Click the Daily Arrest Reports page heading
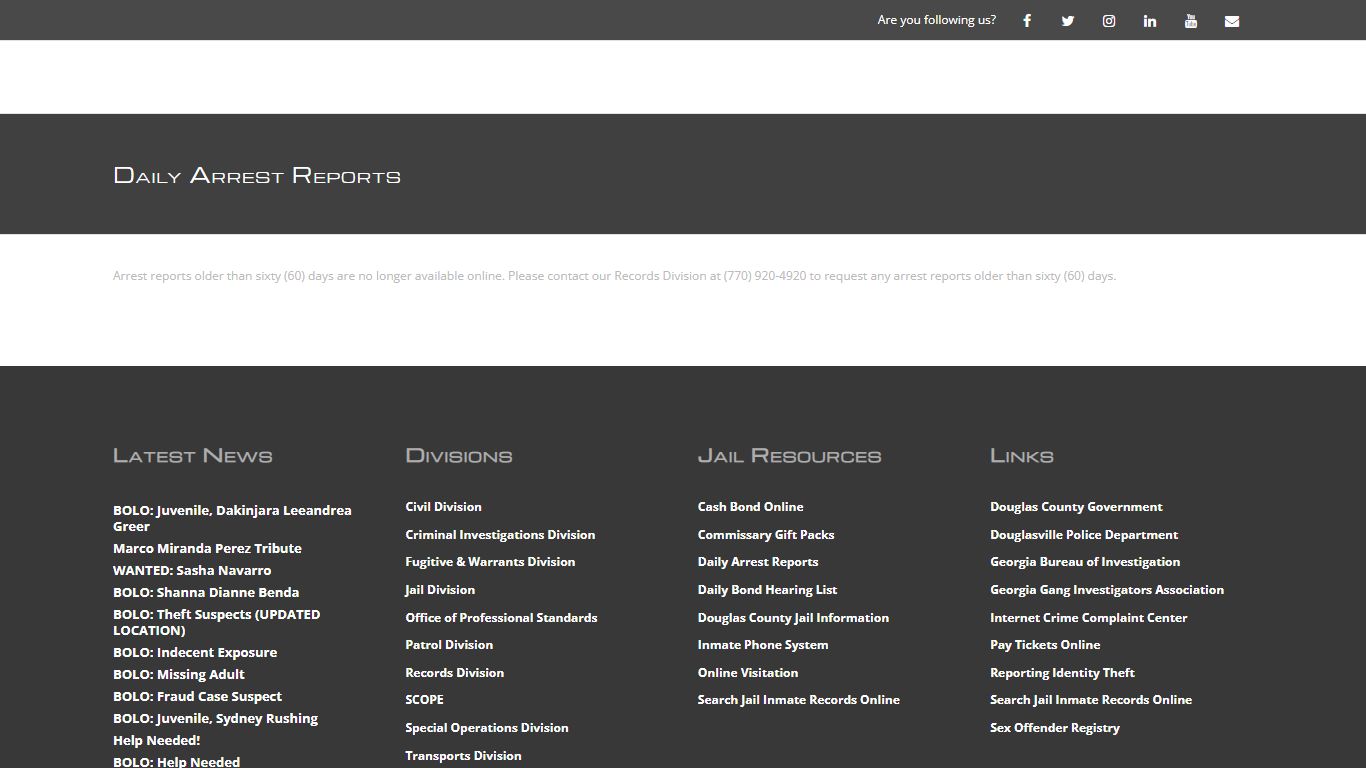The image size is (1366, 768). coord(257,176)
